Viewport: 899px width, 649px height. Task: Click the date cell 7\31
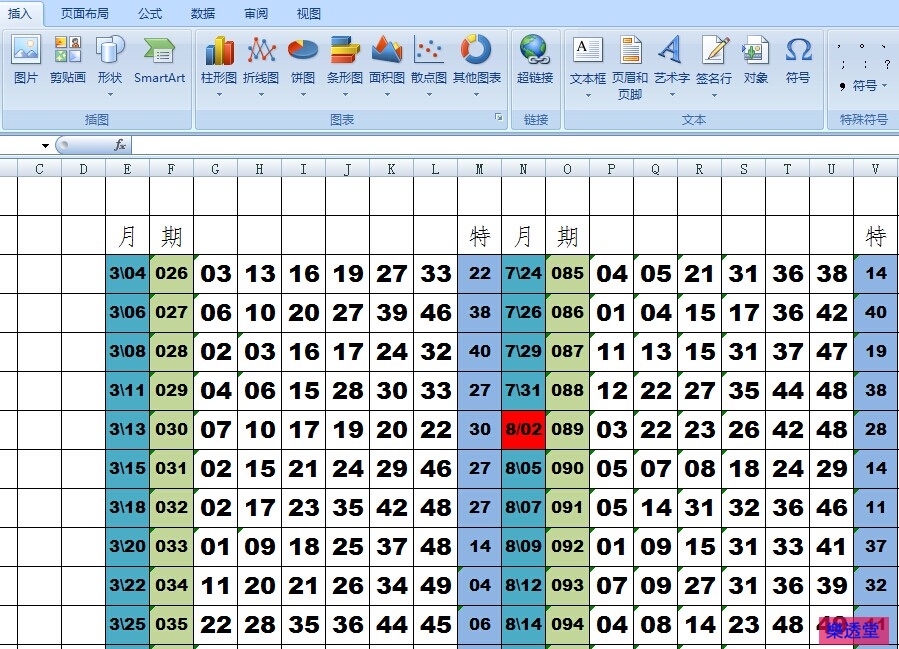523,390
